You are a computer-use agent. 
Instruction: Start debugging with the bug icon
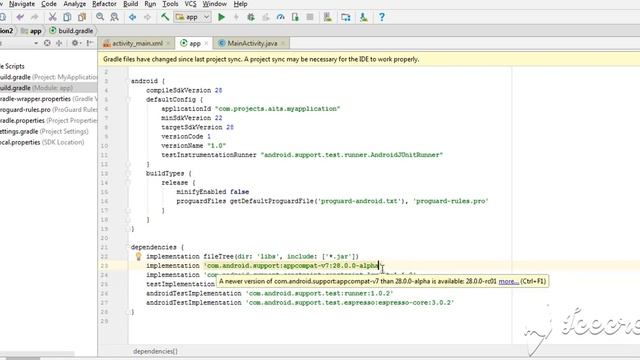pos(251,17)
